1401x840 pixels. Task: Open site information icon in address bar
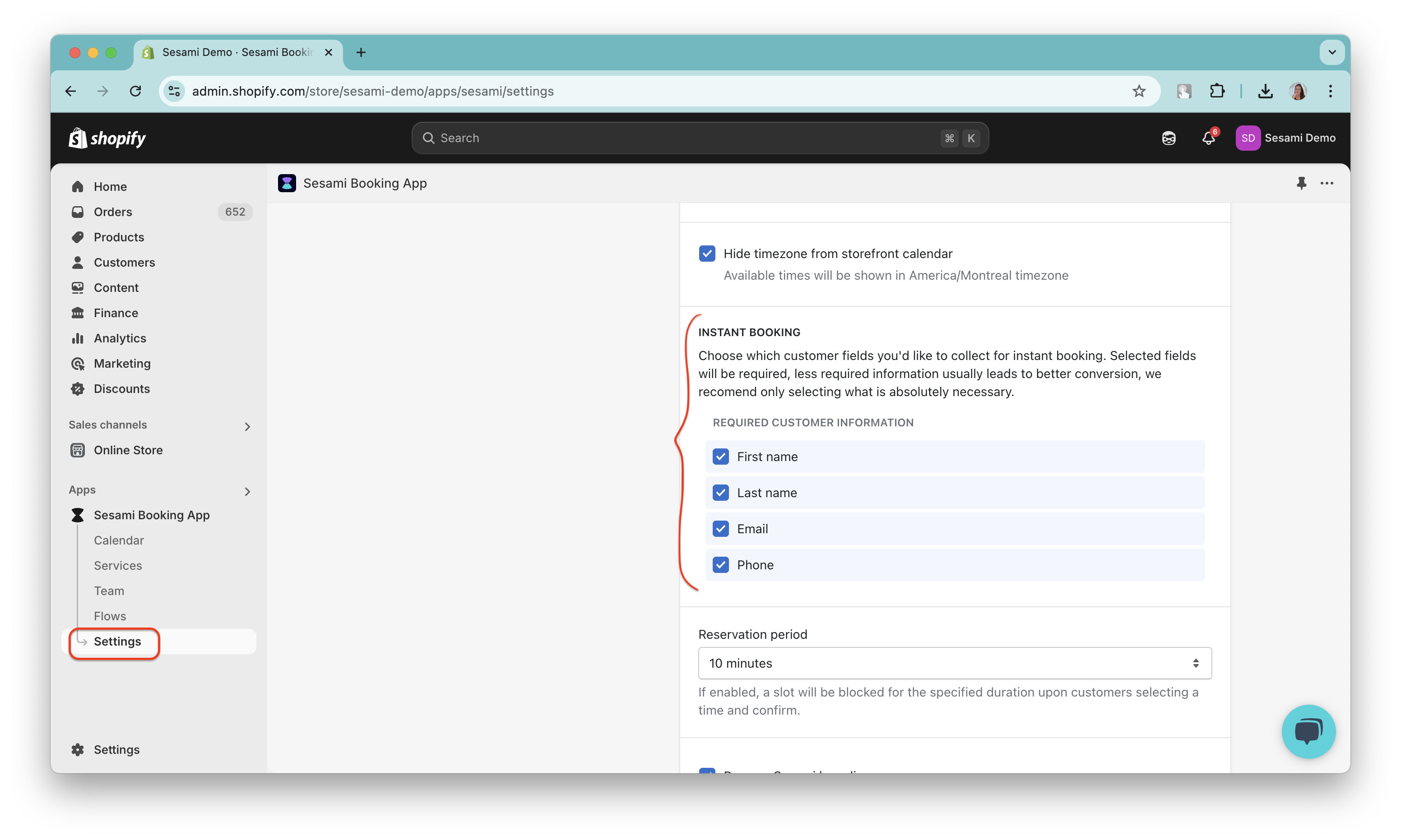click(x=174, y=91)
